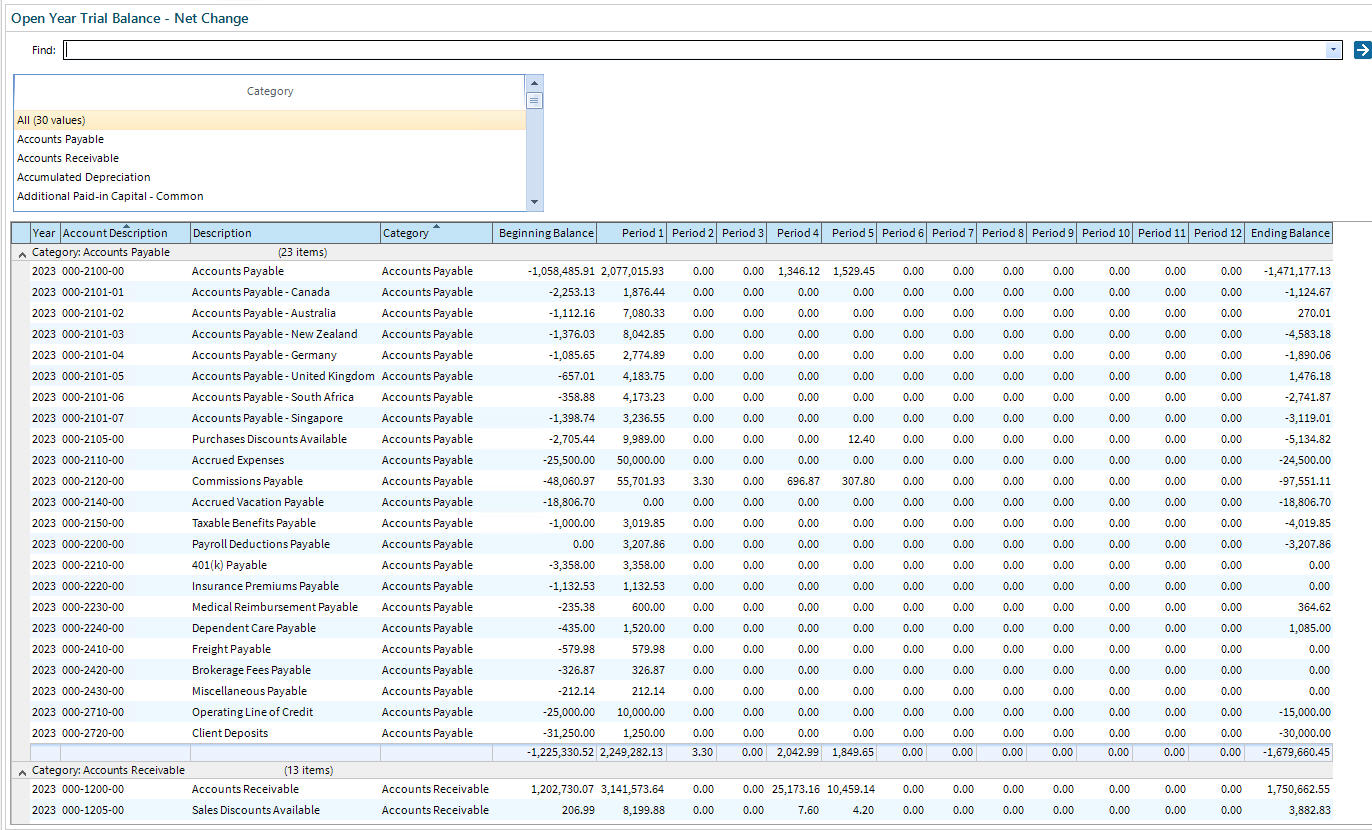Click the Category list scroll down arrow
The width and height of the screenshot is (1372, 830).
(534, 202)
